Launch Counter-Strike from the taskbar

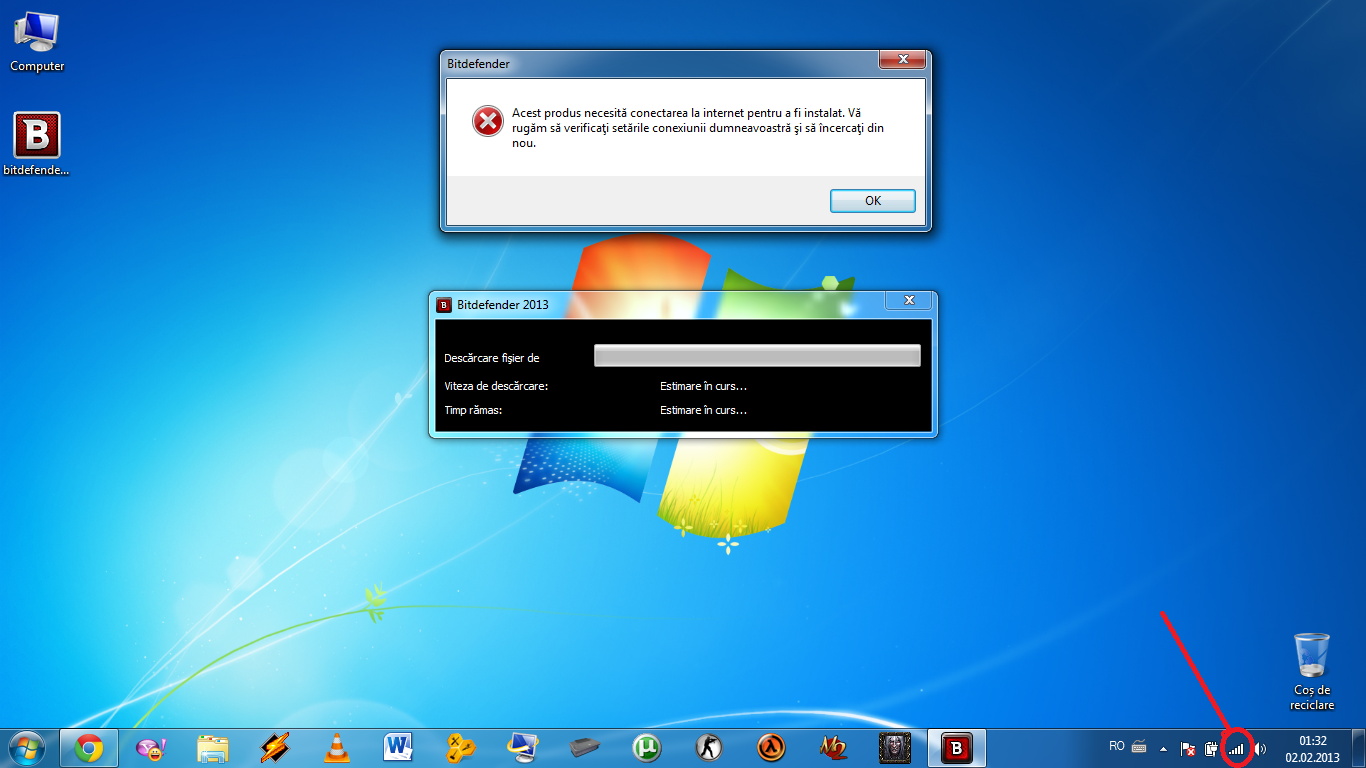(709, 748)
